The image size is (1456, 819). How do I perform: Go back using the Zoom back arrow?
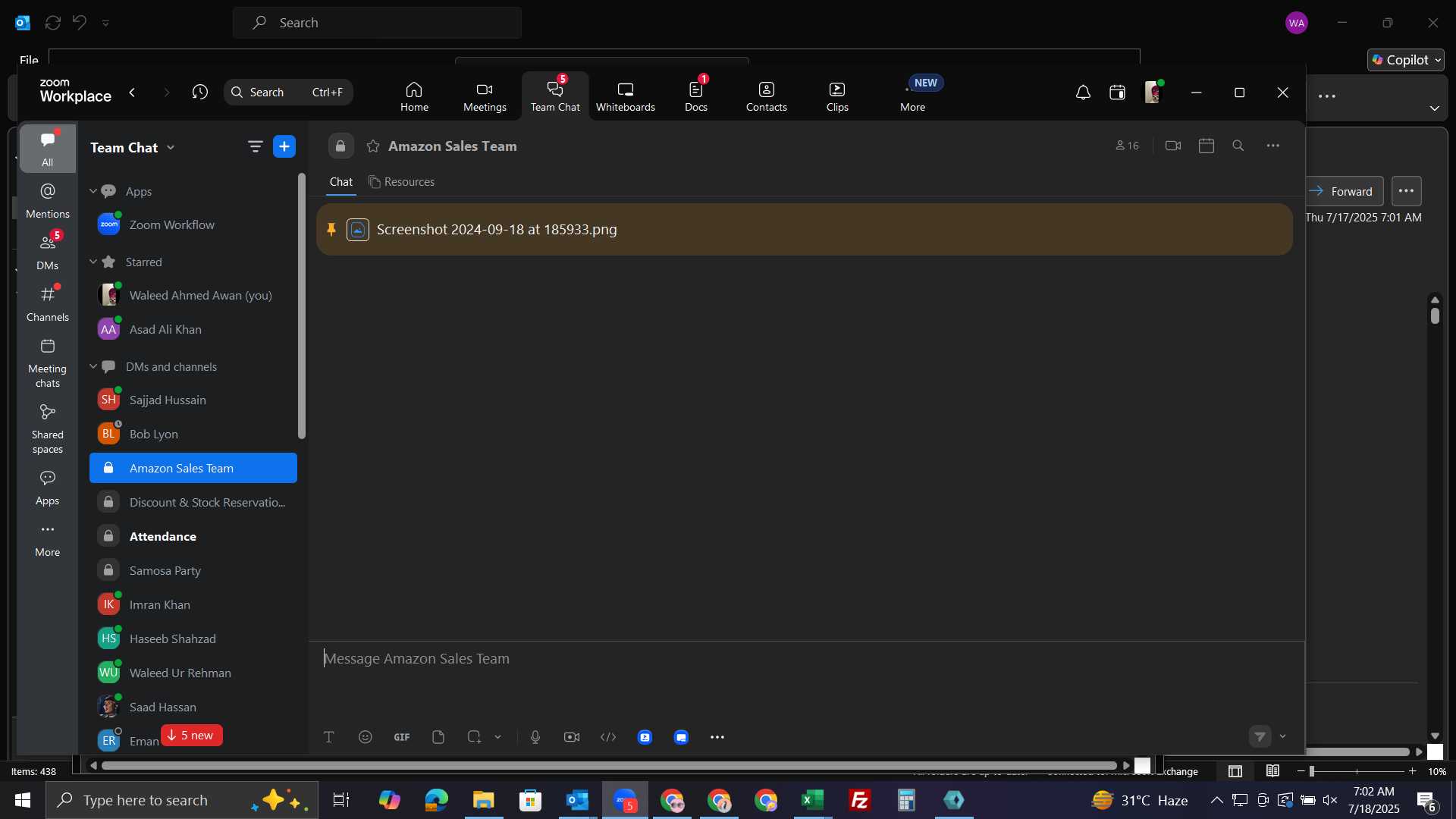pyautogui.click(x=132, y=93)
